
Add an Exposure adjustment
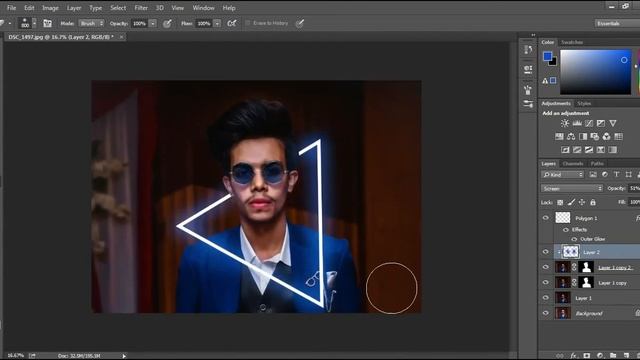(x=601, y=123)
